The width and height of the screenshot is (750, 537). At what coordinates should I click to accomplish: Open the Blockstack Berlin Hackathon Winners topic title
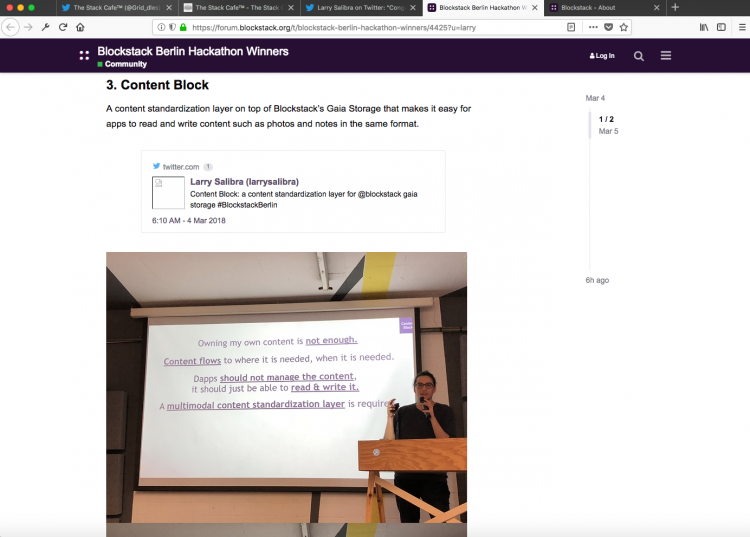coord(193,51)
